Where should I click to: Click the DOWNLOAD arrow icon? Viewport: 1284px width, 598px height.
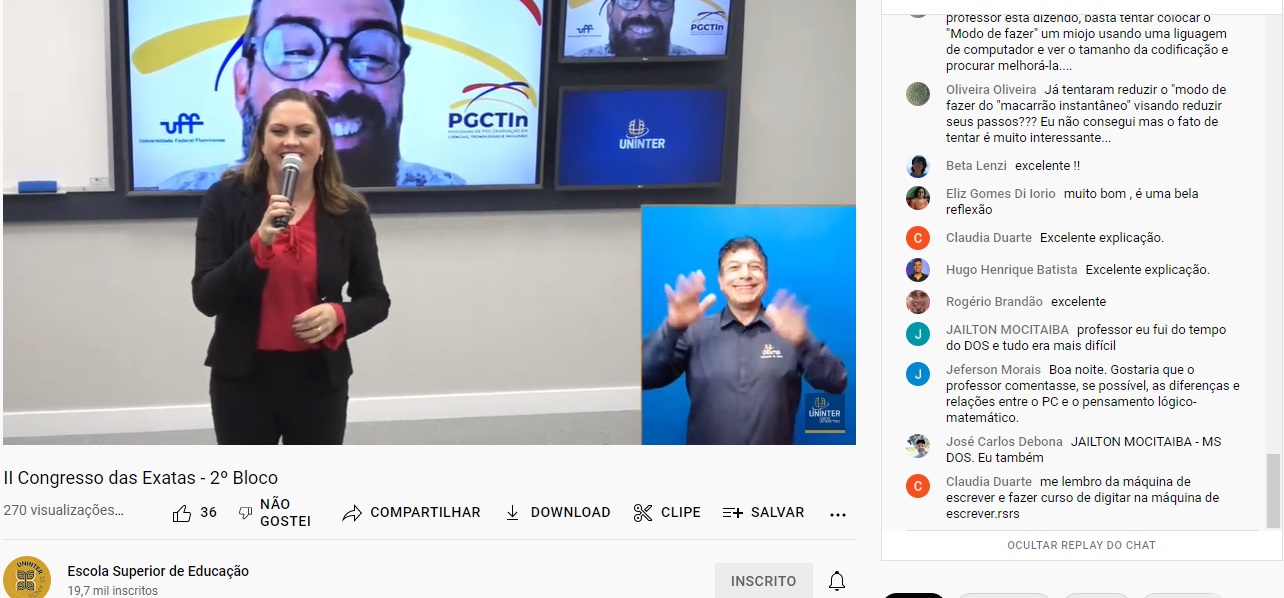[x=513, y=513]
